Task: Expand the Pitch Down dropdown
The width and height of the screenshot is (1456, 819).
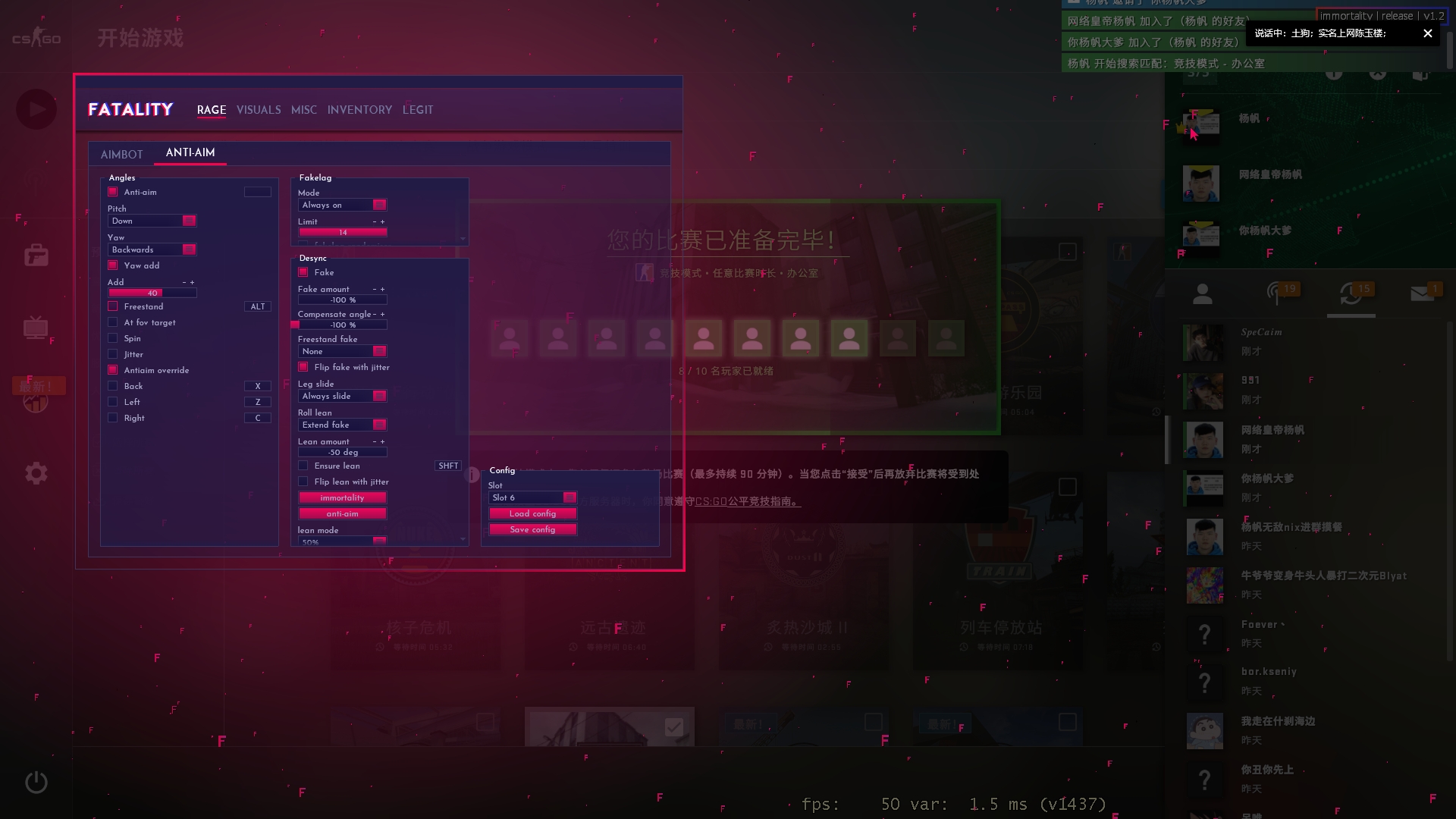Action: pyautogui.click(x=152, y=221)
